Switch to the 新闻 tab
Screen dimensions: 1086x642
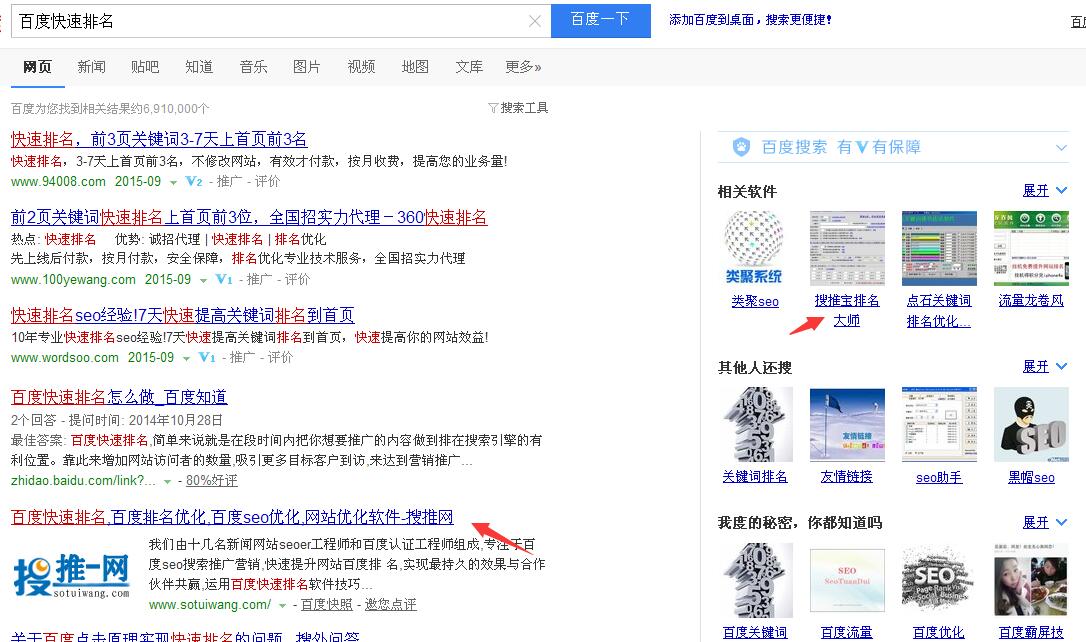(x=91, y=66)
